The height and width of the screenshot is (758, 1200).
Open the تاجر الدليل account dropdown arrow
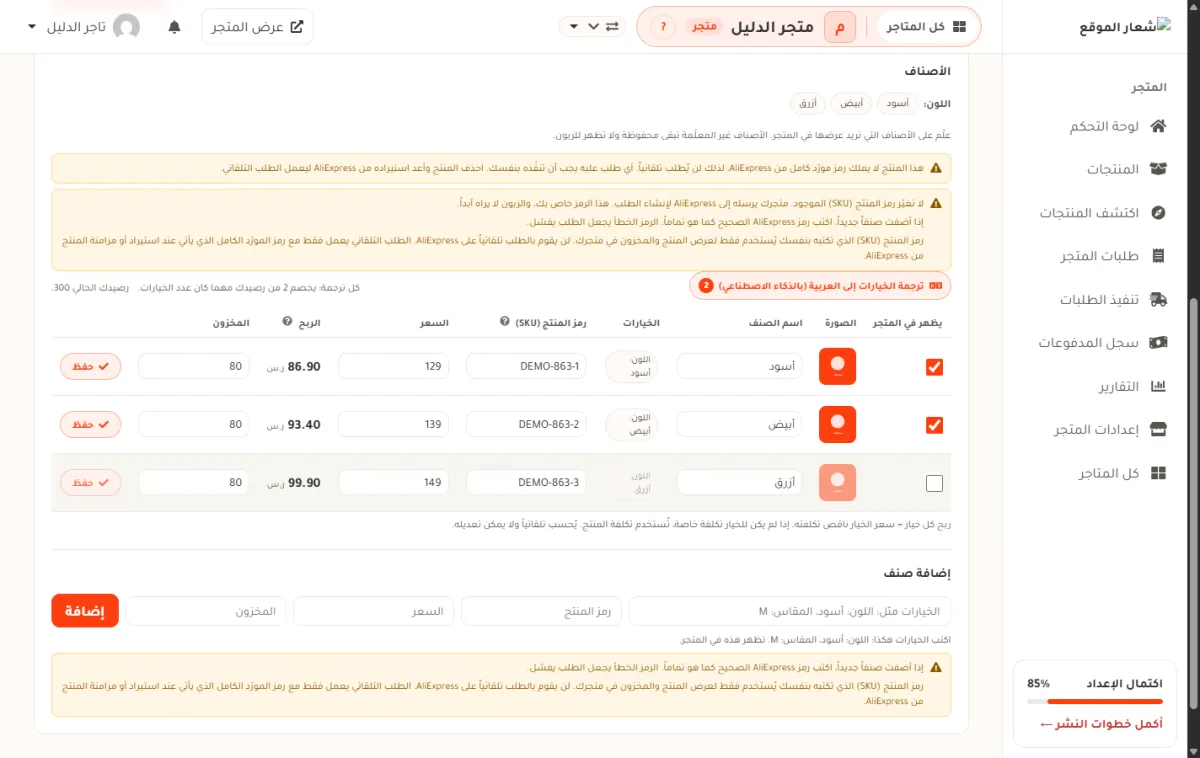click(x=32, y=27)
